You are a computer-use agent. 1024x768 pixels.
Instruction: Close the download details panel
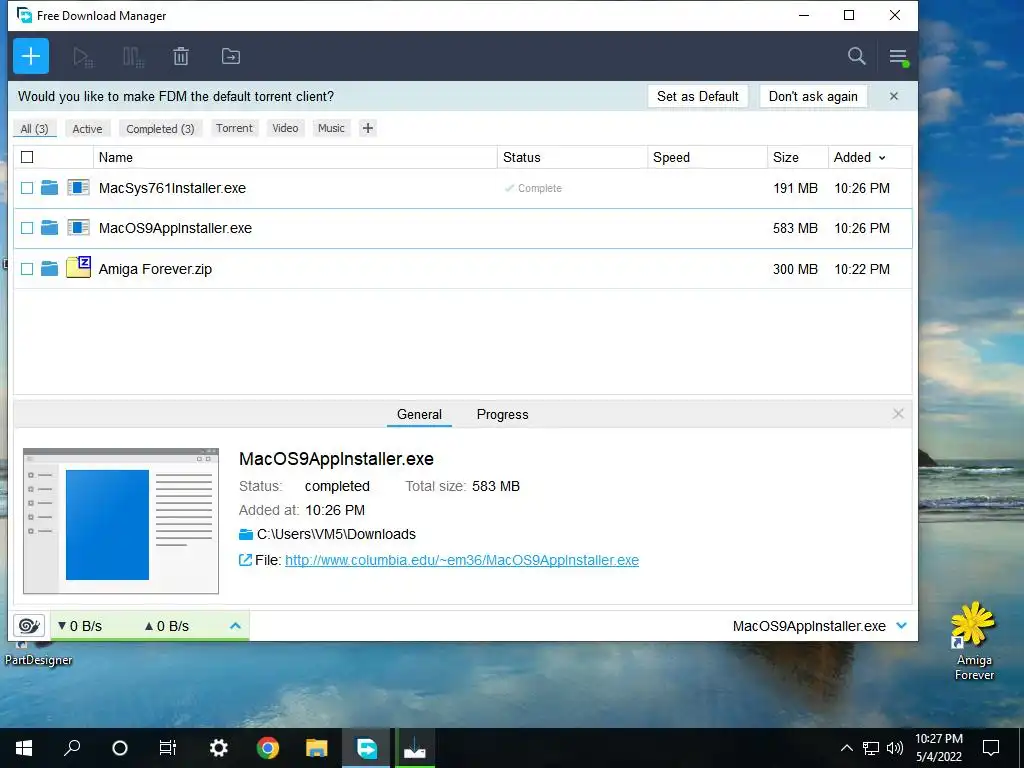coord(898,414)
